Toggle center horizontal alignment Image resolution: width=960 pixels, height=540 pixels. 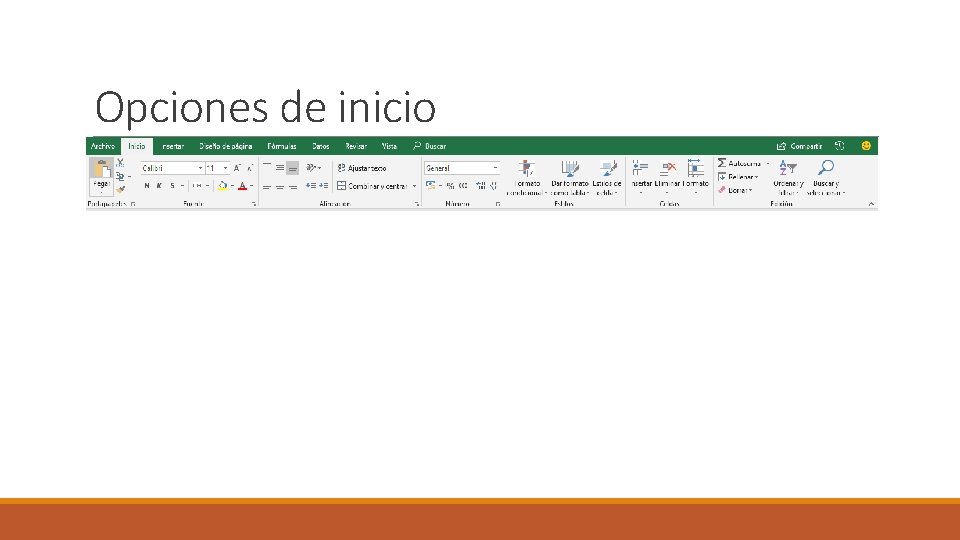[x=280, y=186]
